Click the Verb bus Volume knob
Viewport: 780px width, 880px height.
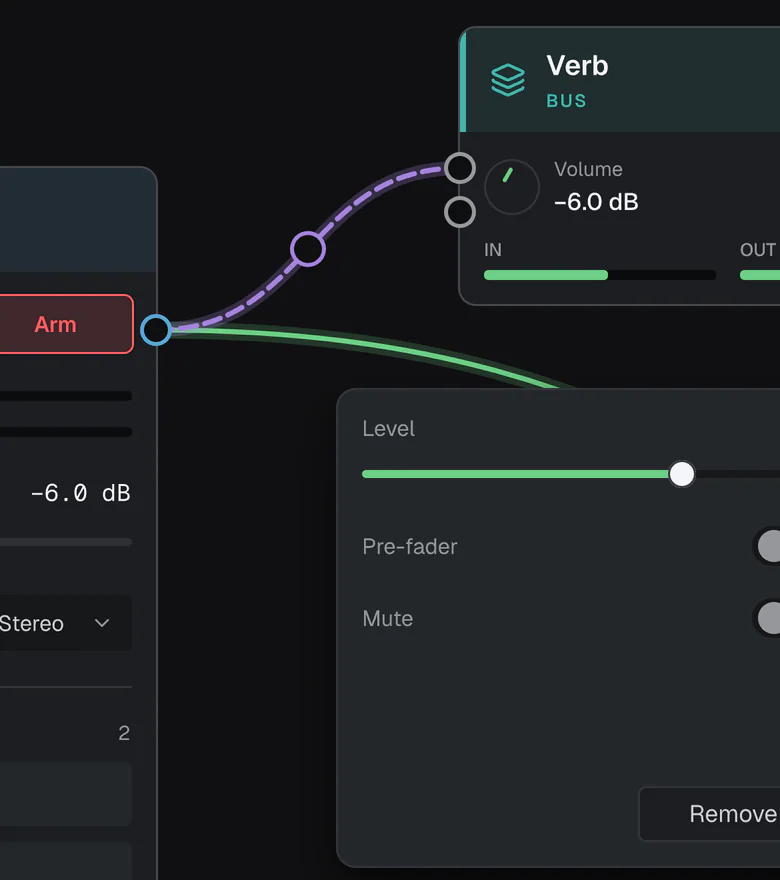[x=511, y=187]
